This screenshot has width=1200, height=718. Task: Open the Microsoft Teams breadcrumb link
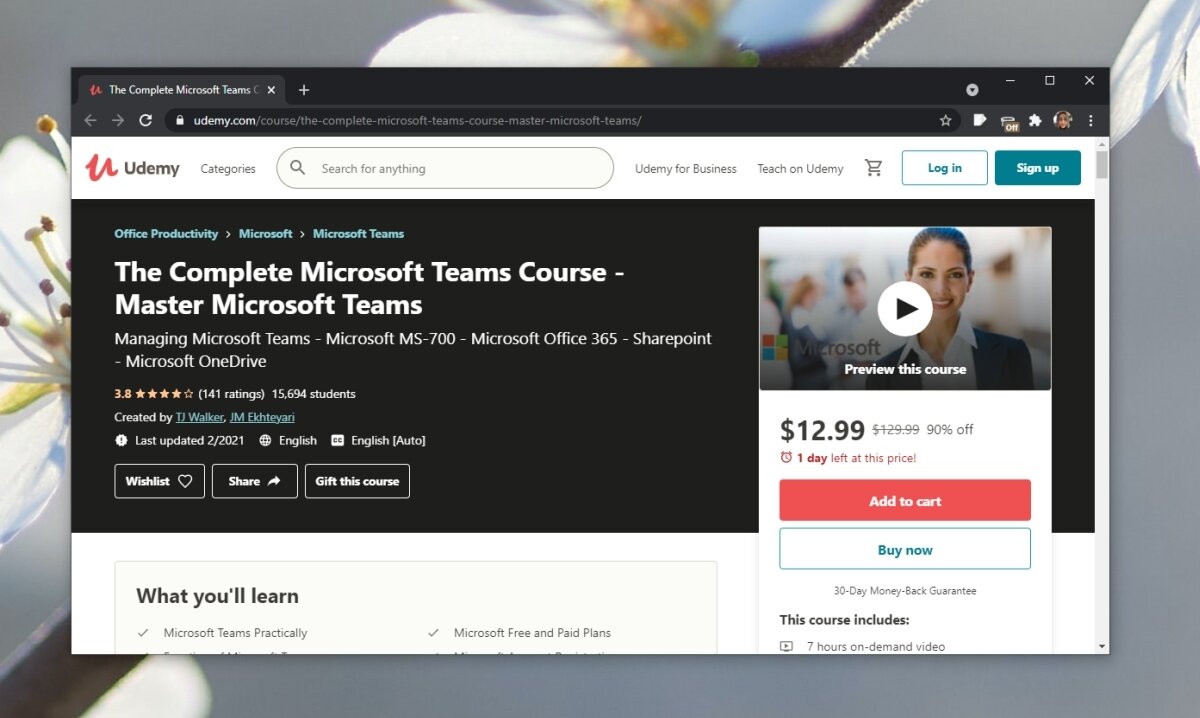coord(358,233)
